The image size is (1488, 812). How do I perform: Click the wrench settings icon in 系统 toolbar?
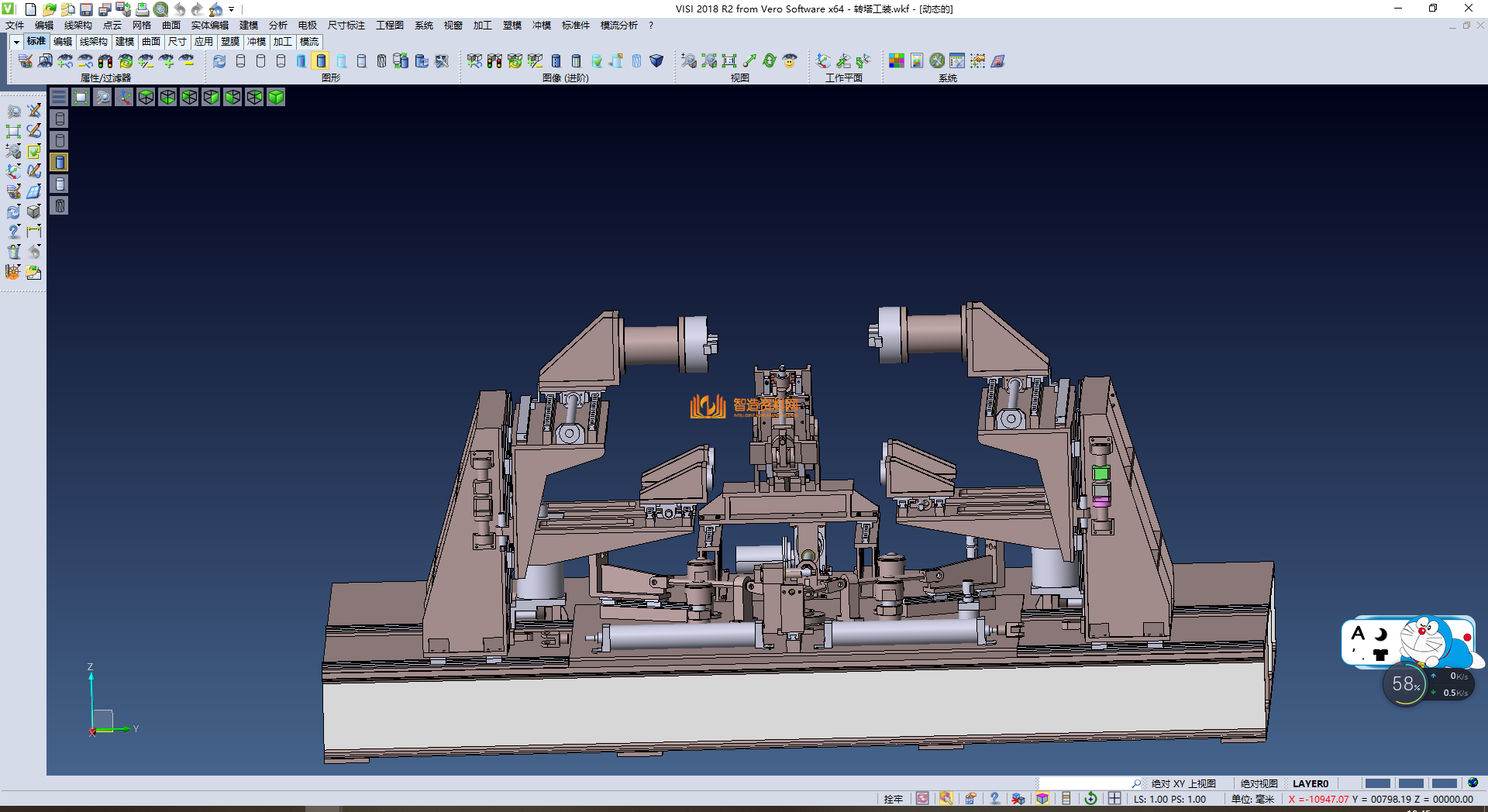[x=937, y=61]
